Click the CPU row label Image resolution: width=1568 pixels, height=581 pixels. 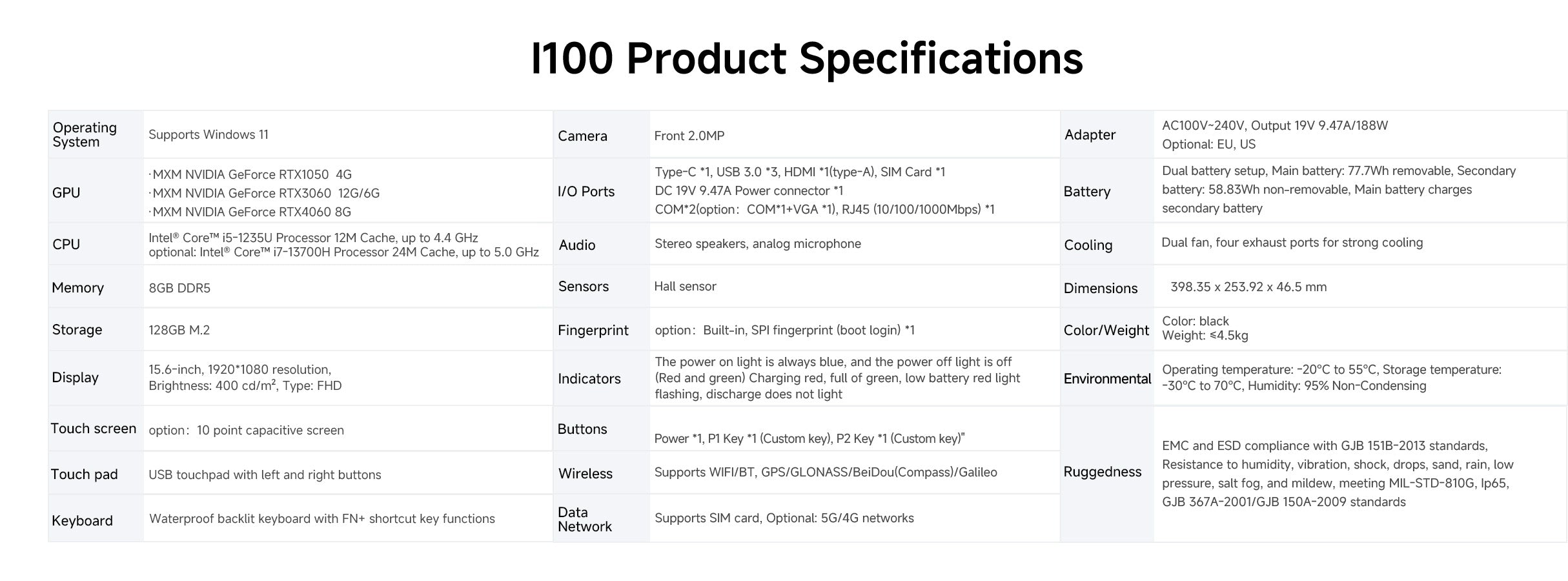(66, 245)
